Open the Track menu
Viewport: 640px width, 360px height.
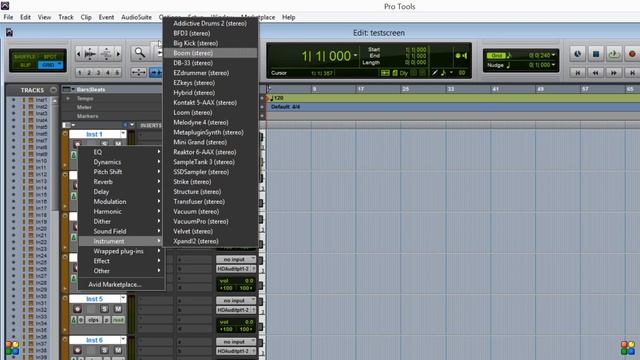(x=66, y=17)
